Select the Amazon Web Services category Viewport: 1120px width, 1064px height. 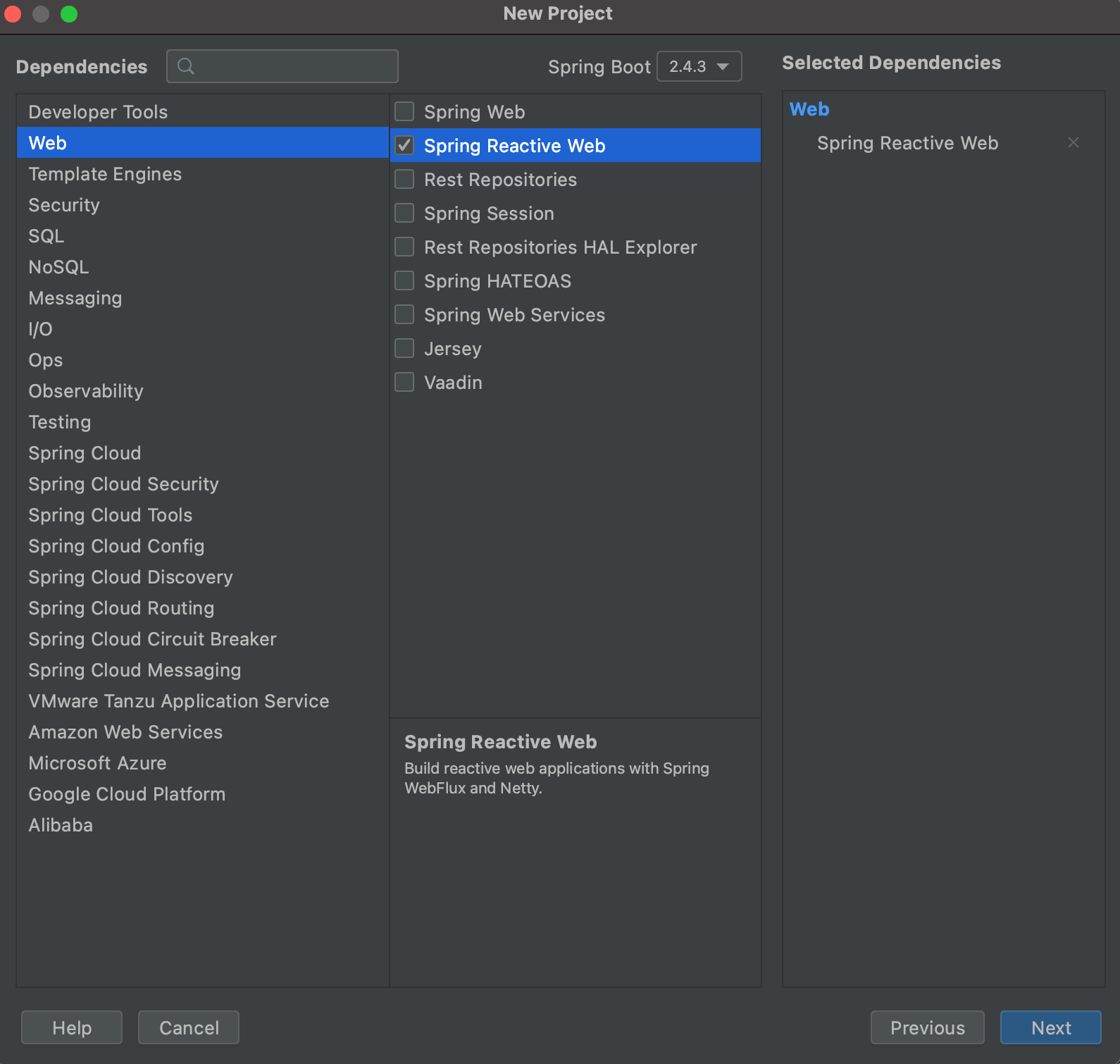(x=125, y=732)
